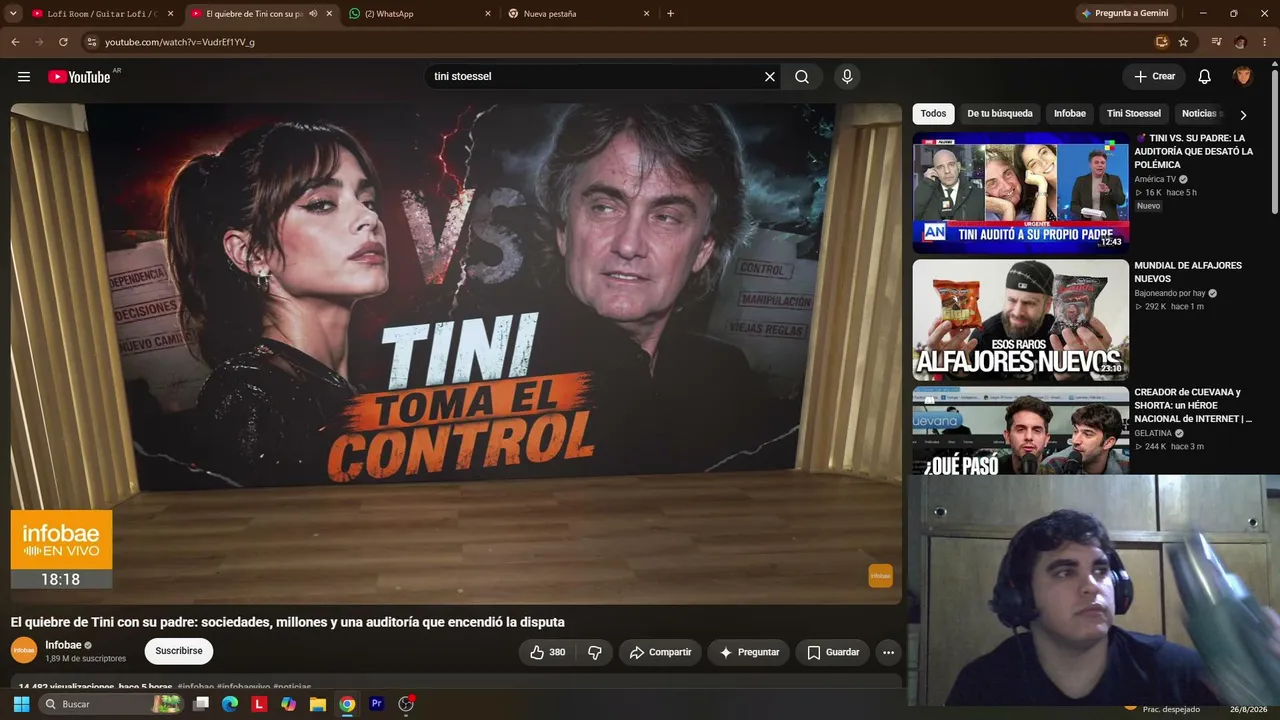
Task: Open Tini vs. su padre video thumbnail
Action: click(1020, 192)
